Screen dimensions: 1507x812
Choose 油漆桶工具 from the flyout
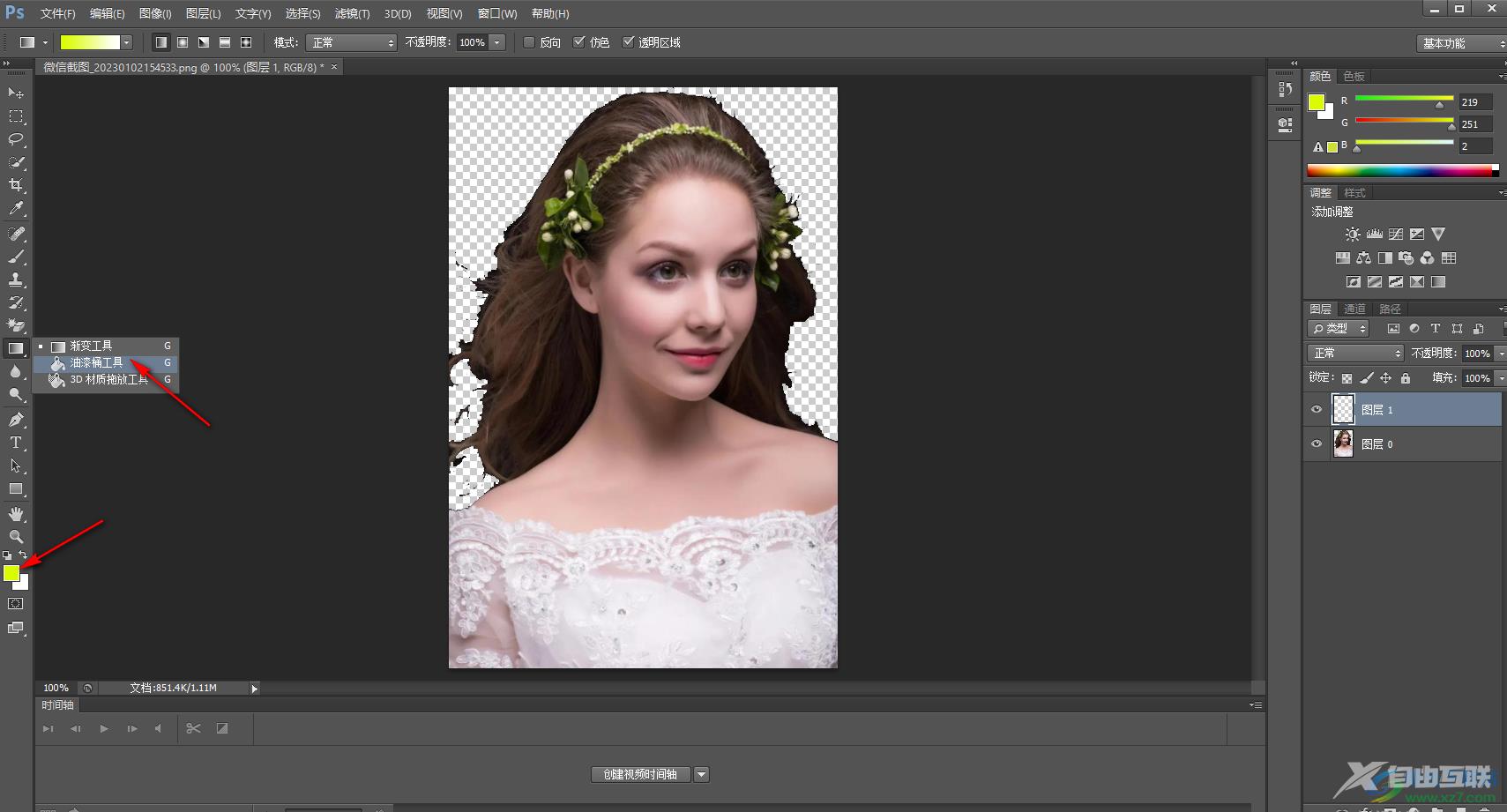click(106, 363)
